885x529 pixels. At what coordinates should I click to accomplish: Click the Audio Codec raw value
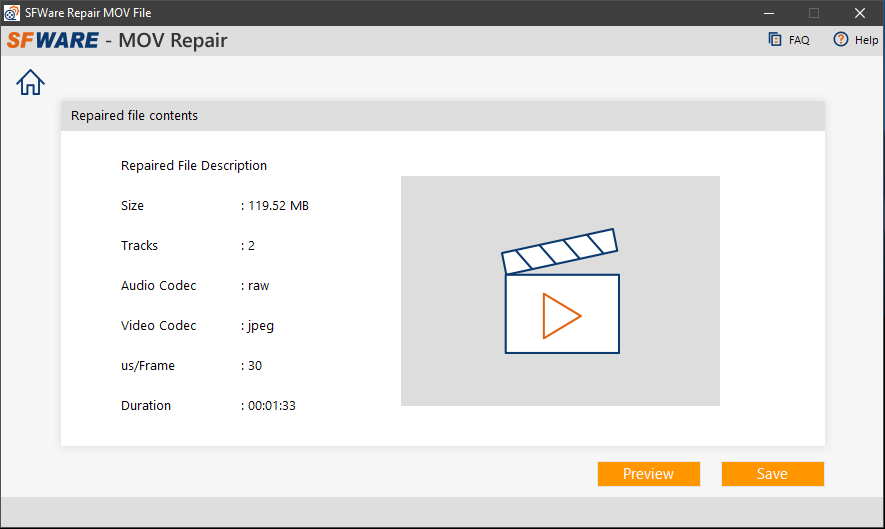pos(258,286)
